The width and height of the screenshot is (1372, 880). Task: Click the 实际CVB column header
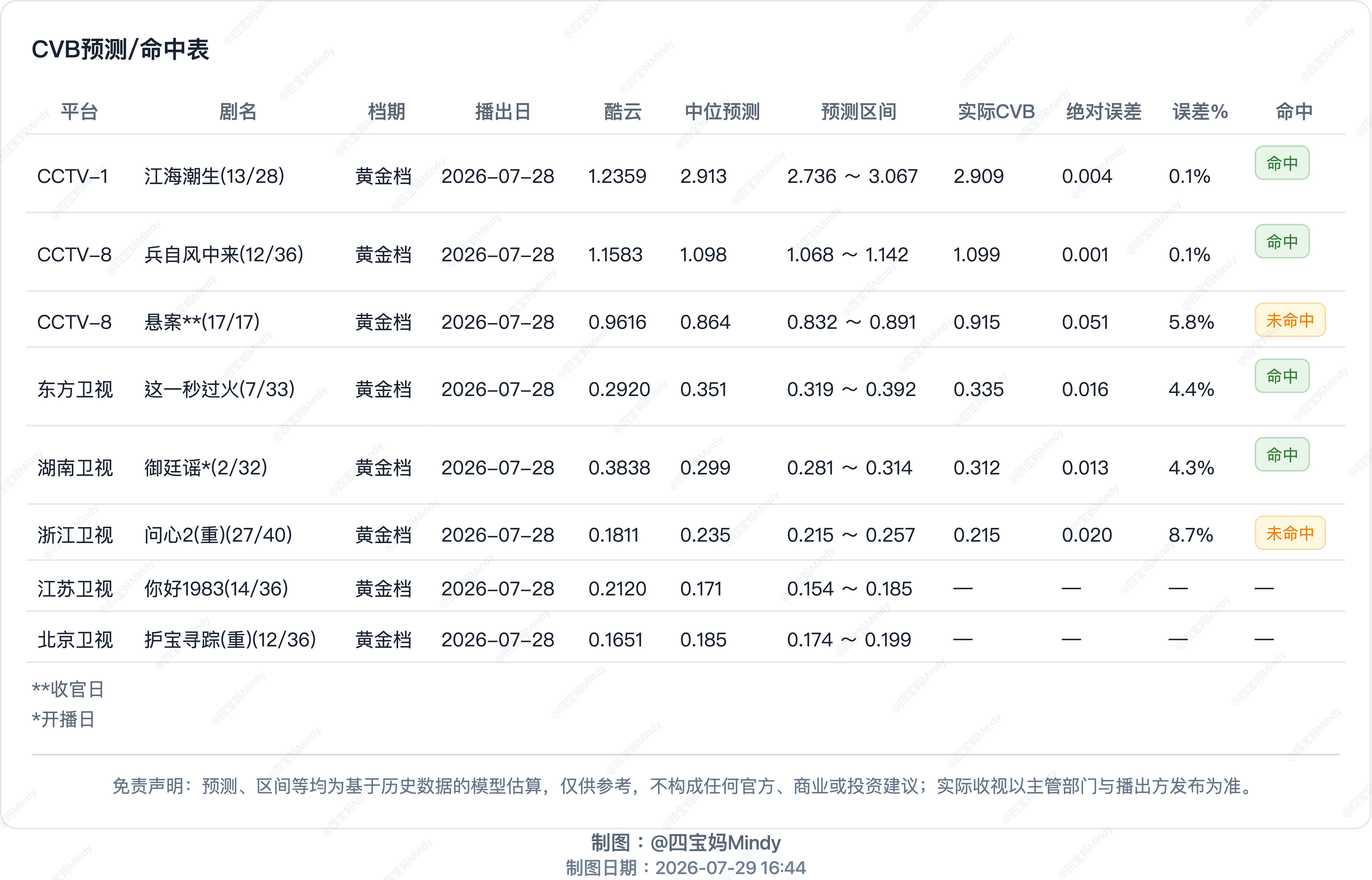pyautogui.click(x=996, y=111)
